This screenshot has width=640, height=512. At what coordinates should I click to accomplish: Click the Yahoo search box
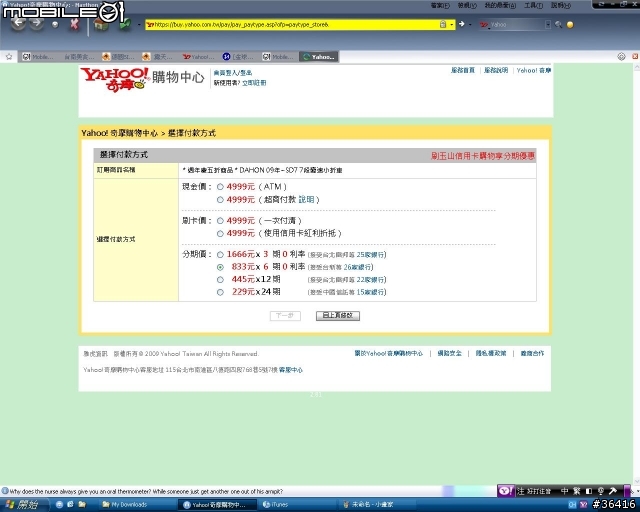tap(516, 25)
